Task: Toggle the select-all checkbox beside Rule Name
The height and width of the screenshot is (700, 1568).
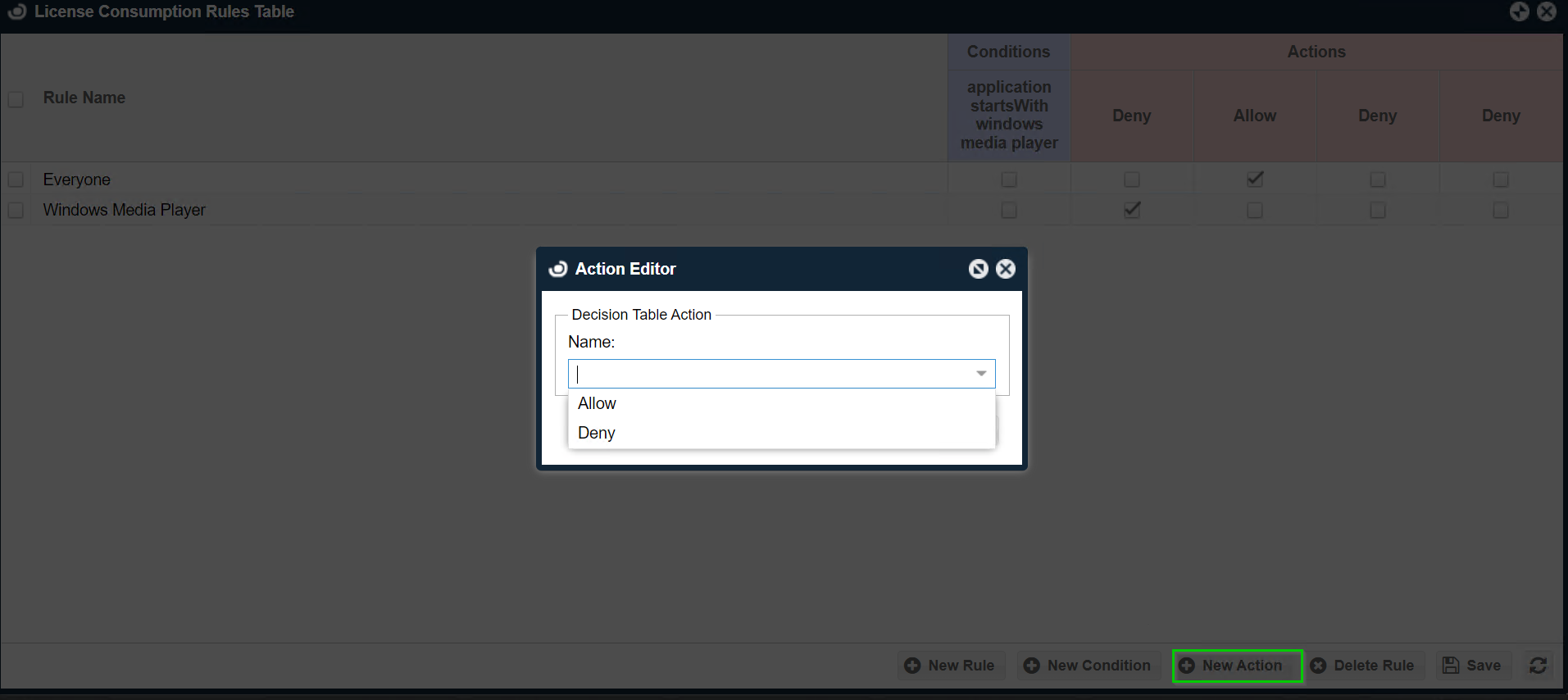Action: click(x=16, y=99)
